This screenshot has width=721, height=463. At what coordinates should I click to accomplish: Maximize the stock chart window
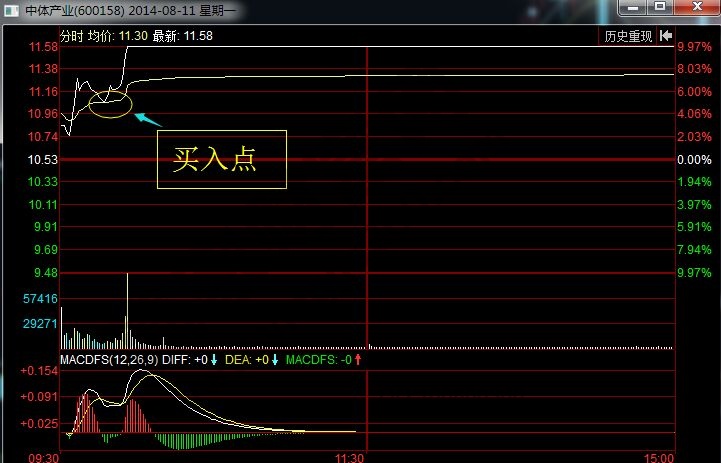click(x=658, y=9)
